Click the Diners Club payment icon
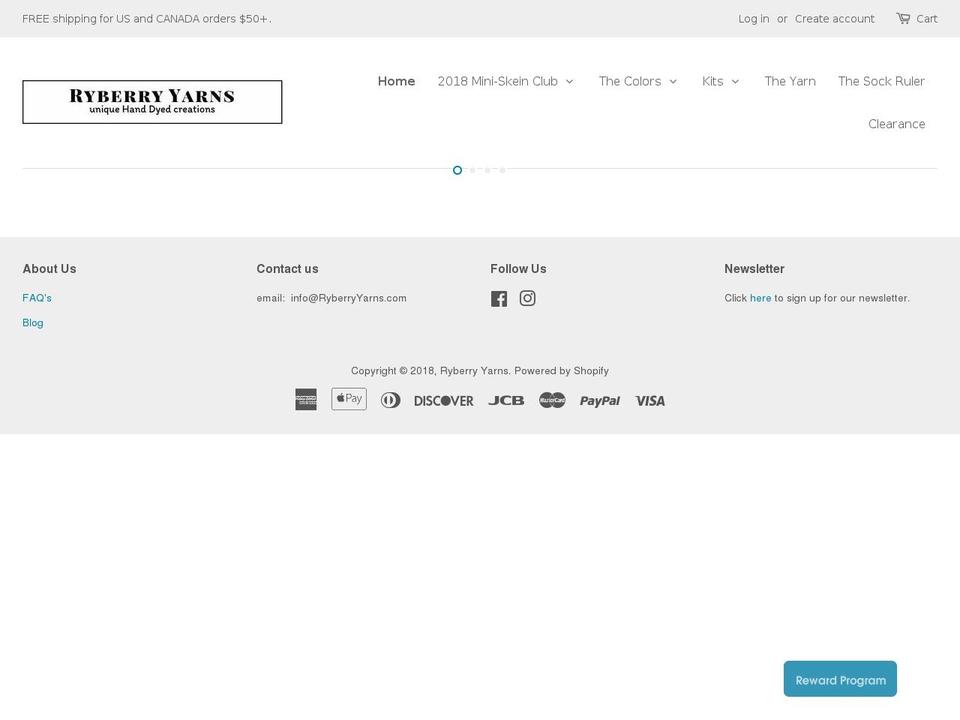960x720 pixels. (391, 400)
